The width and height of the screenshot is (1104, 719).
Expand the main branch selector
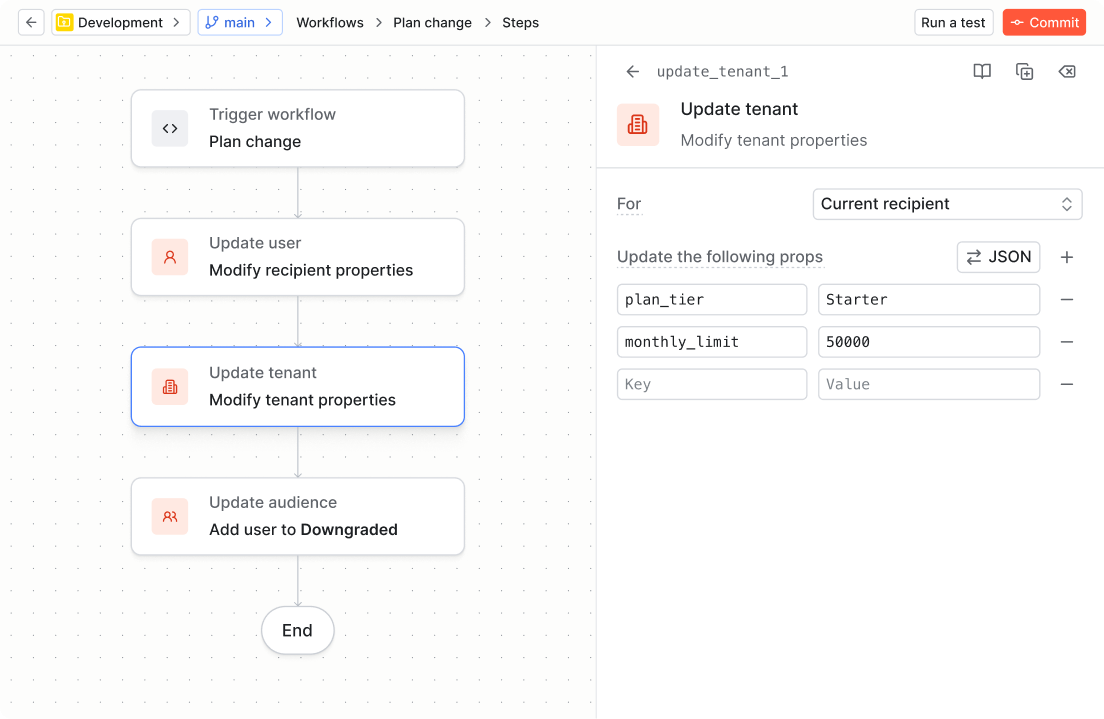[x=240, y=22]
